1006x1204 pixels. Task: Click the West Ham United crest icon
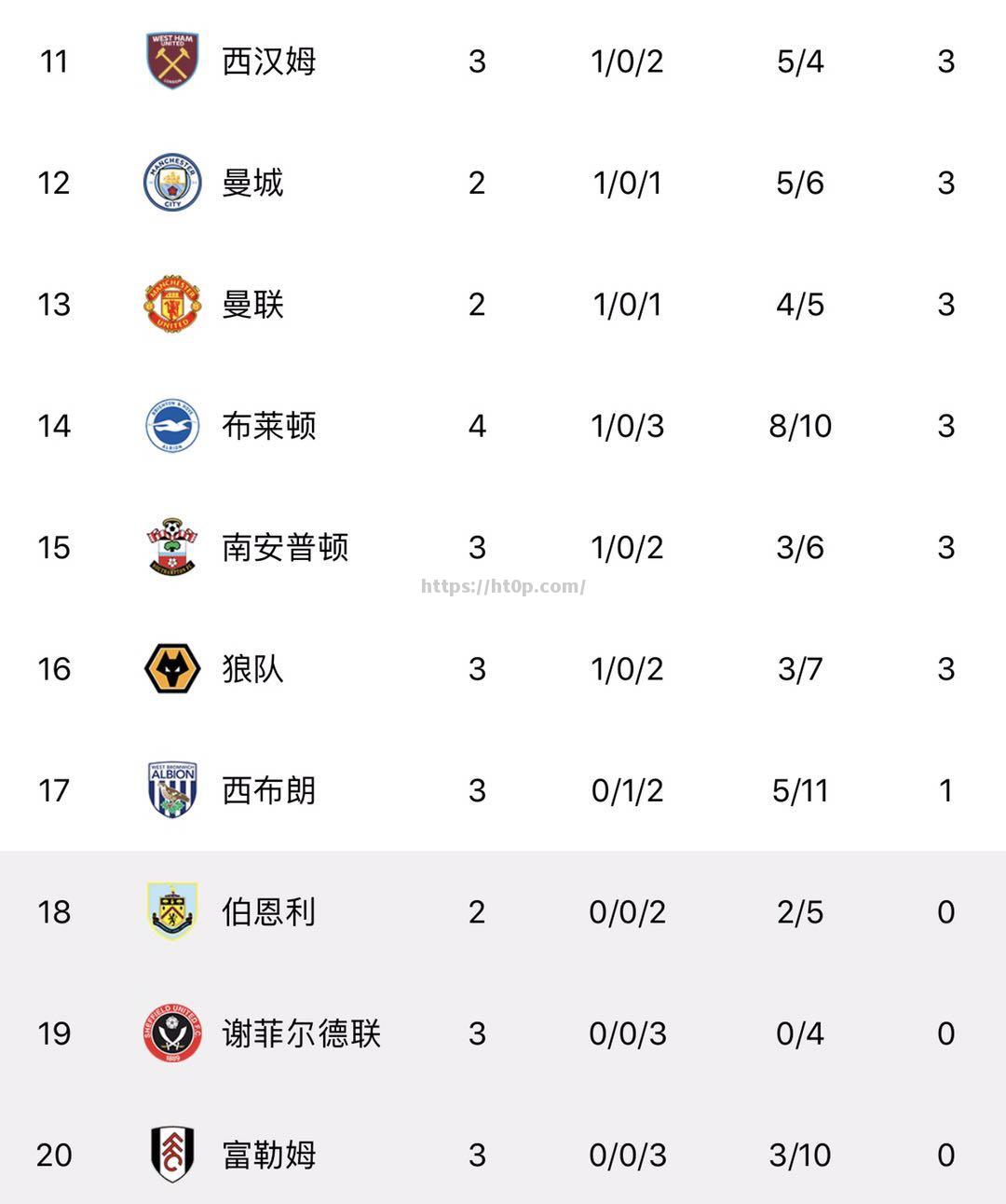point(172,62)
